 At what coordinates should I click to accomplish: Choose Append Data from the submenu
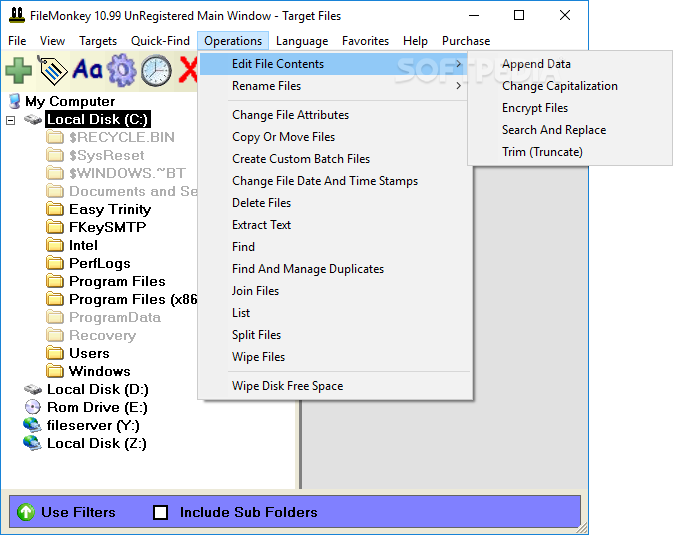point(570,64)
